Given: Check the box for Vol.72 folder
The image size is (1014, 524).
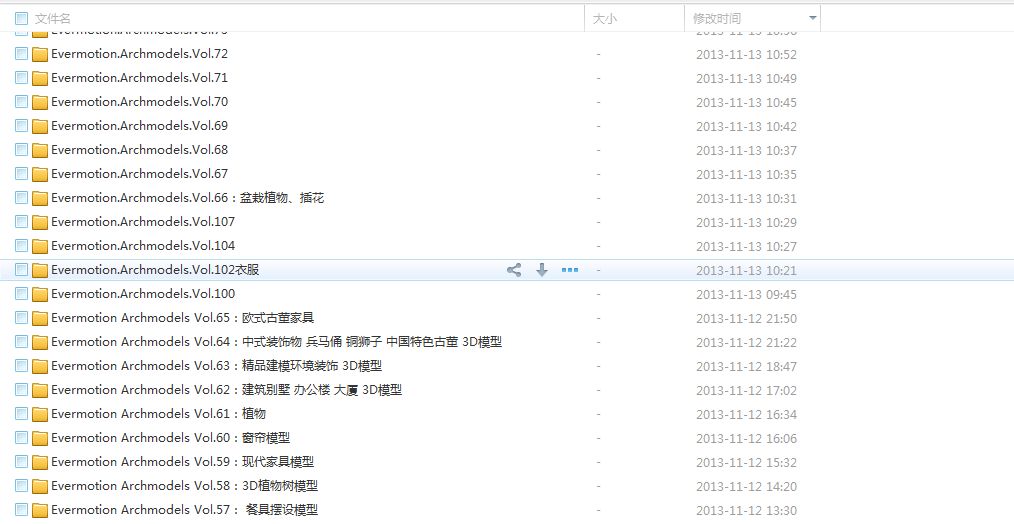Looking at the screenshot, I should (x=21, y=54).
